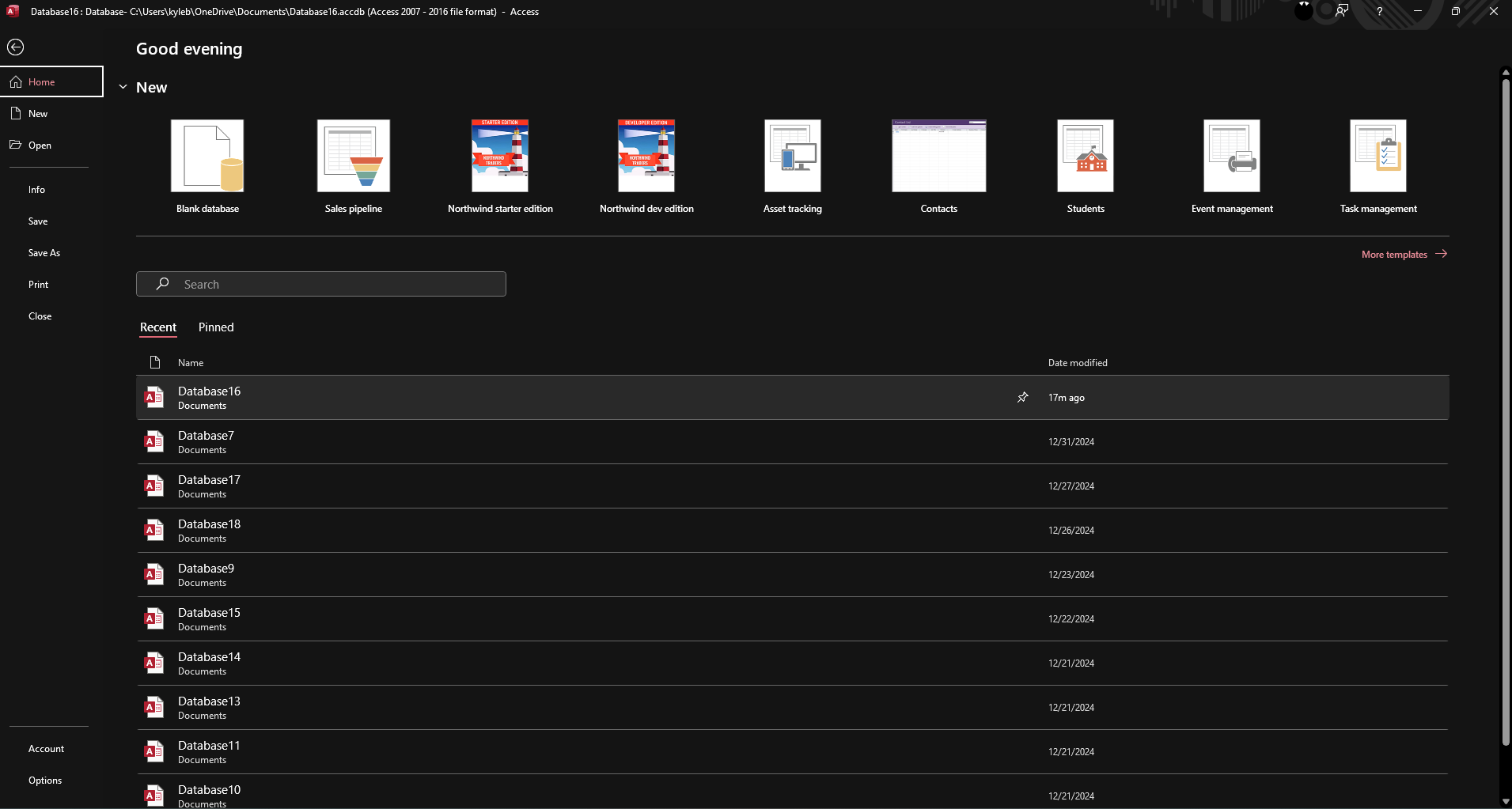Select Save in the sidebar
Image resolution: width=1512 pixels, height=809 pixels.
coord(38,221)
